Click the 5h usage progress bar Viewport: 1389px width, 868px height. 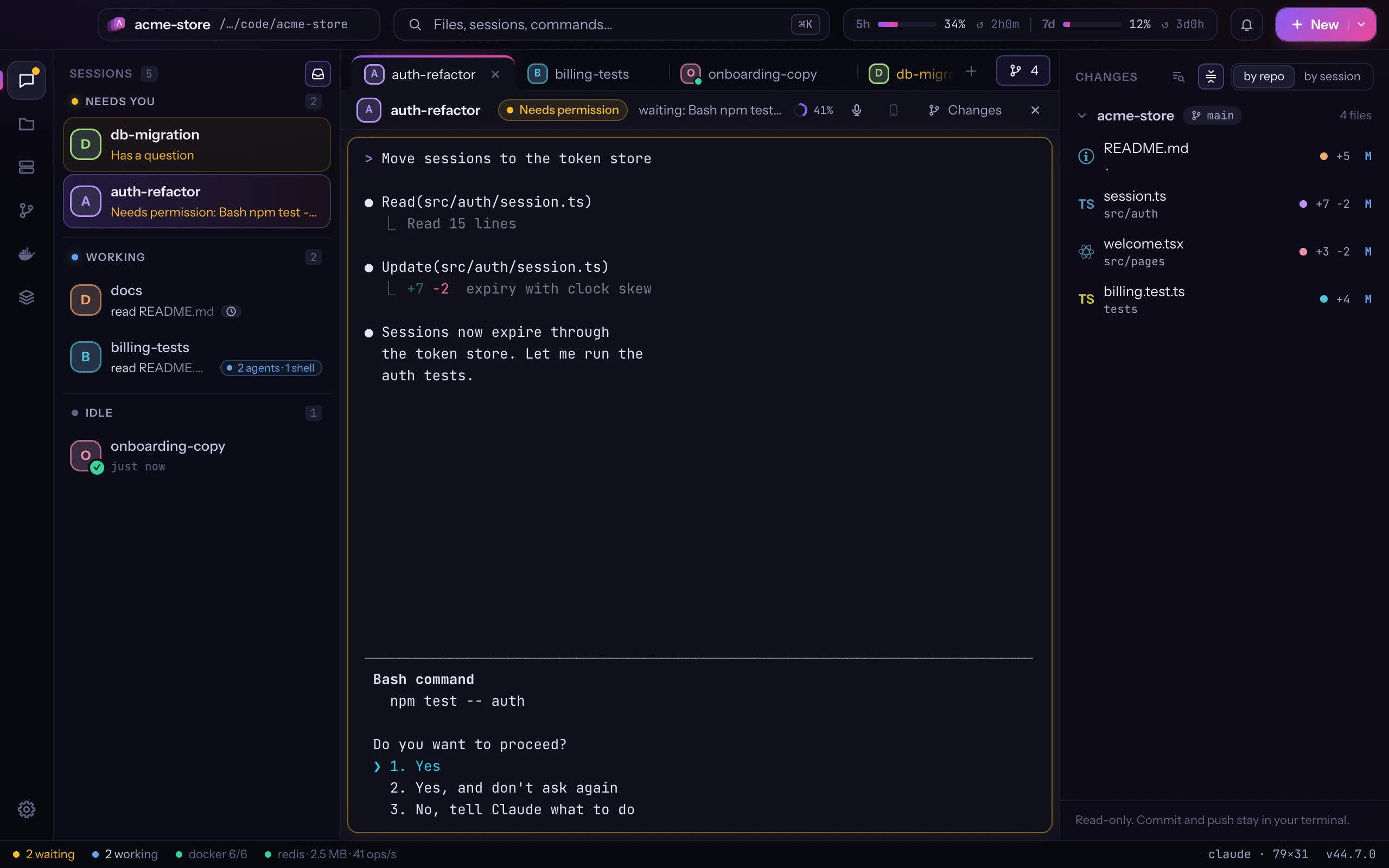coord(907,25)
